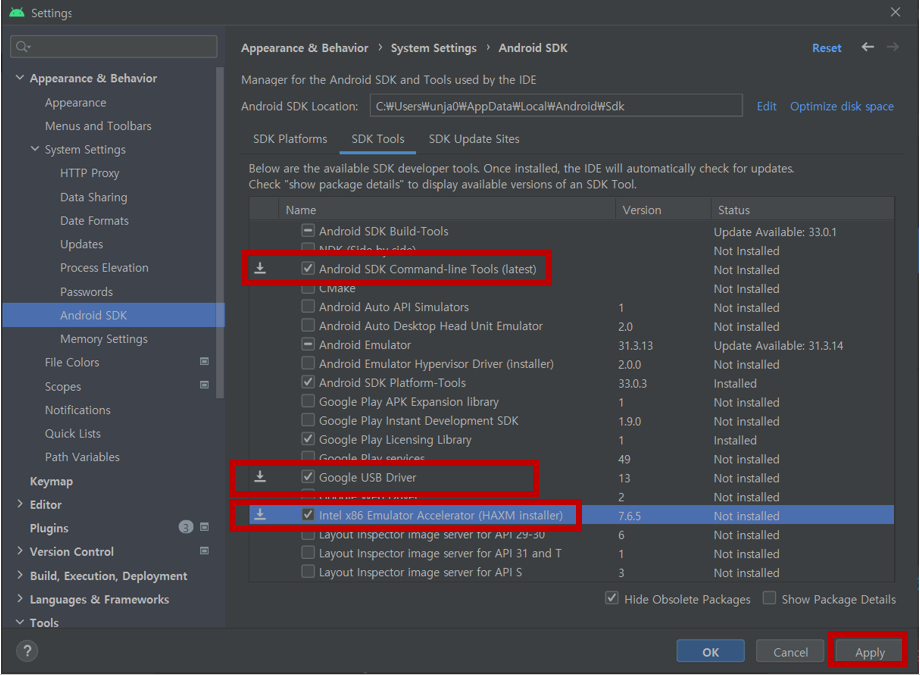This screenshot has height=675, width=920.
Task: Click project-level icon next to File Colors
Action: (204, 362)
